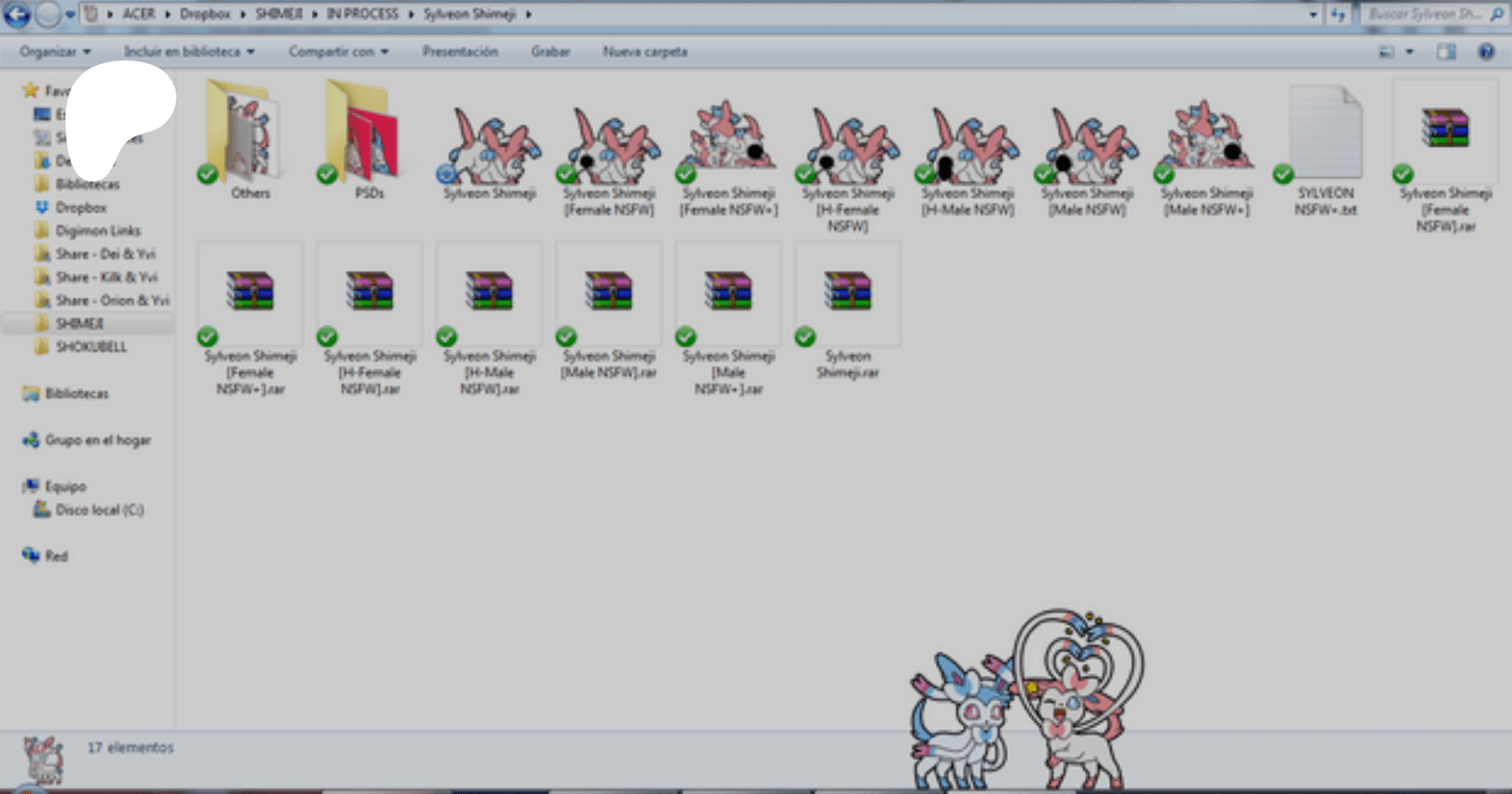This screenshot has height=794, width=1512.
Task: Select the Sylveon Shimeji [Male NSFW].rar archive
Action: [x=608, y=312]
